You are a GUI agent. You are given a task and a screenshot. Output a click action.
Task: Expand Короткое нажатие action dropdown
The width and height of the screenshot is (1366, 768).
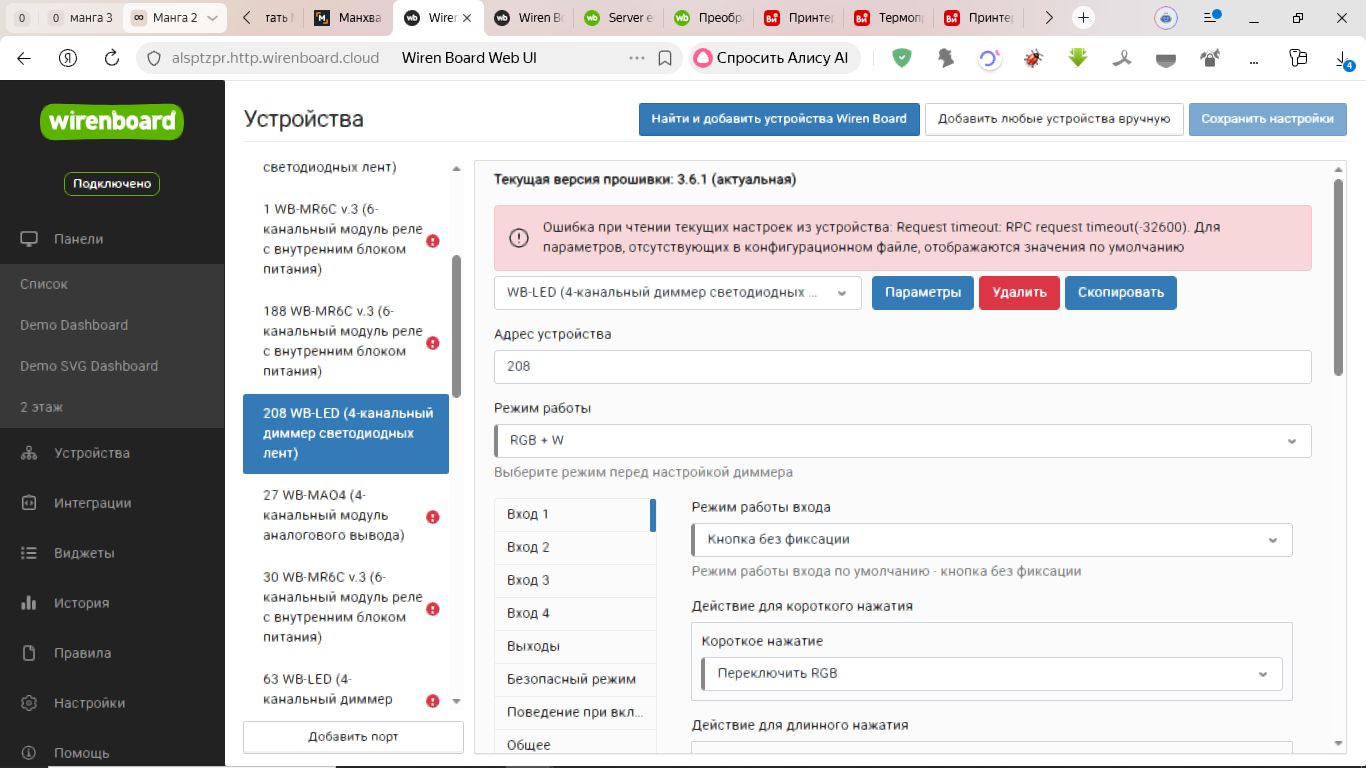pos(992,673)
